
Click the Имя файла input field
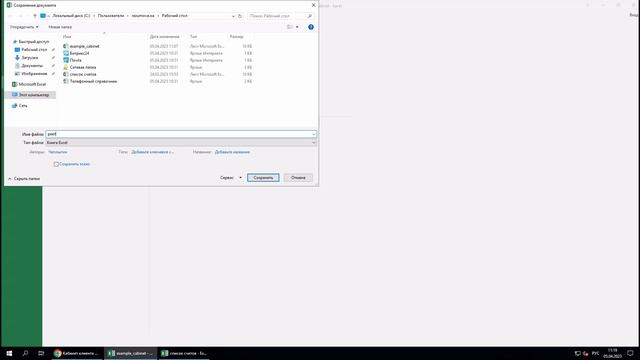point(178,134)
